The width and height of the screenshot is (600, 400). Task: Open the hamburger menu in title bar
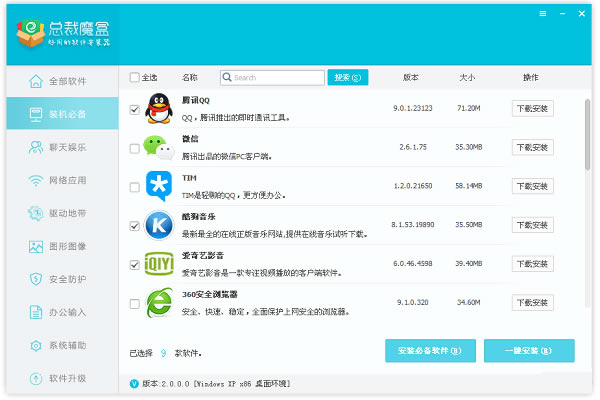pyautogui.click(x=543, y=14)
